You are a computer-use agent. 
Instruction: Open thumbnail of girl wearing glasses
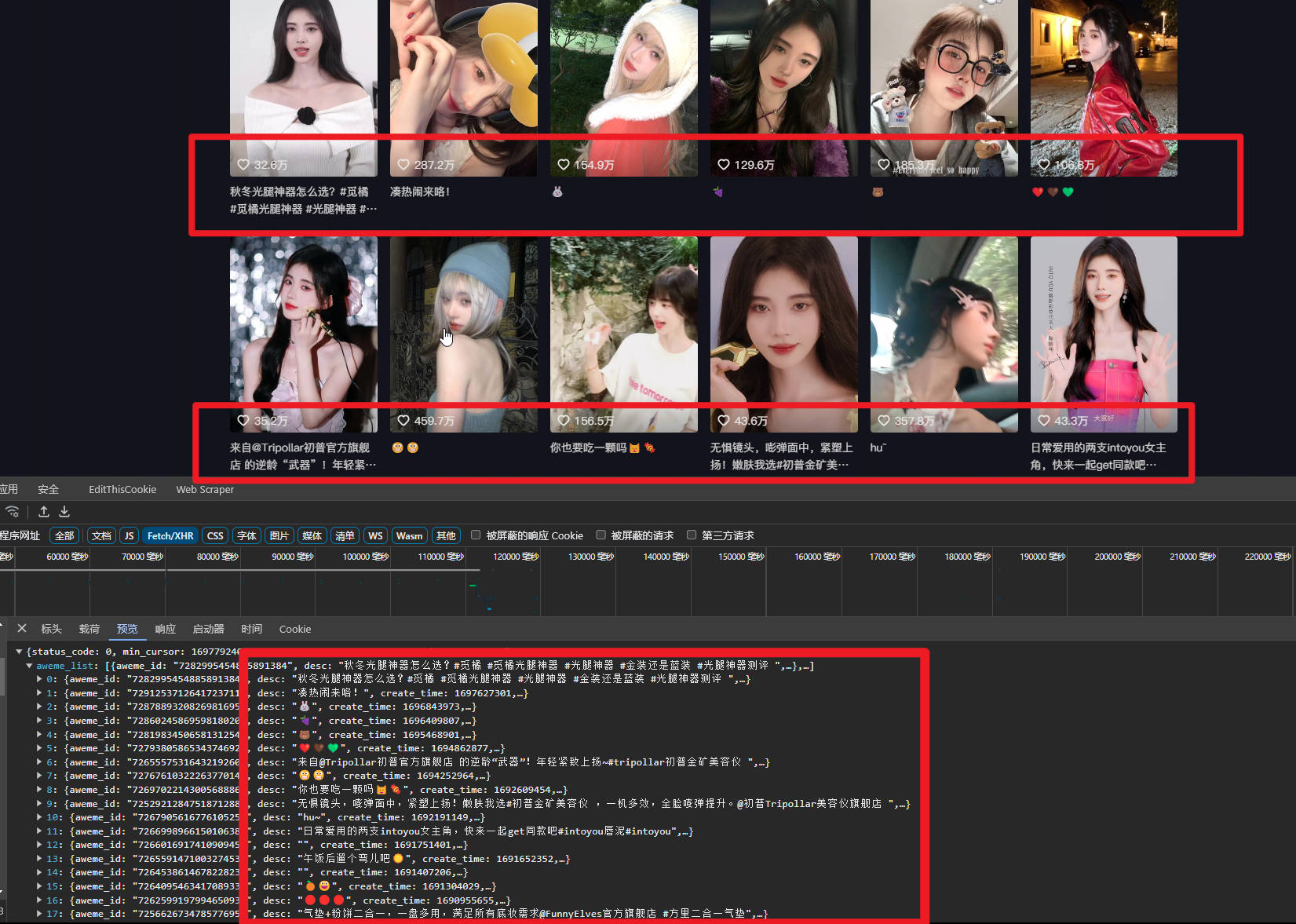click(944, 88)
